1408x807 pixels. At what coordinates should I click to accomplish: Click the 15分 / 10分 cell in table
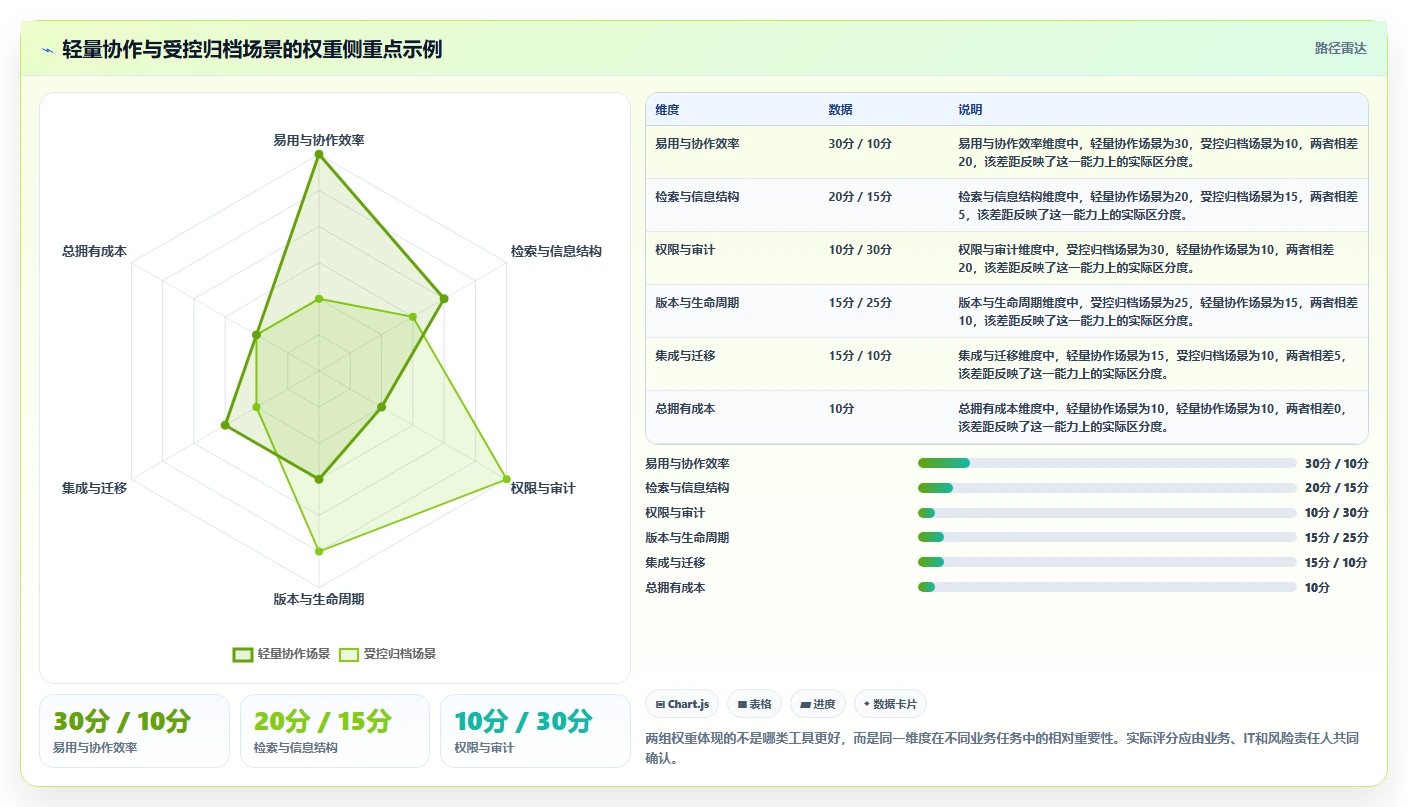[860, 356]
